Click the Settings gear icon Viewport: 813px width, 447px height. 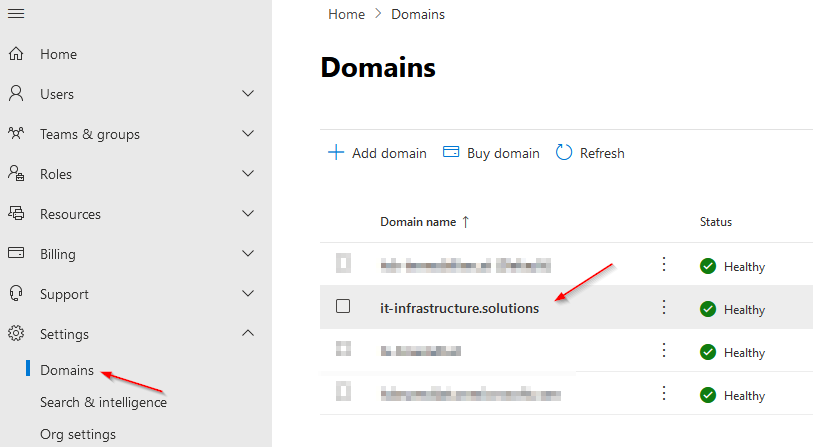click(16, 333)
